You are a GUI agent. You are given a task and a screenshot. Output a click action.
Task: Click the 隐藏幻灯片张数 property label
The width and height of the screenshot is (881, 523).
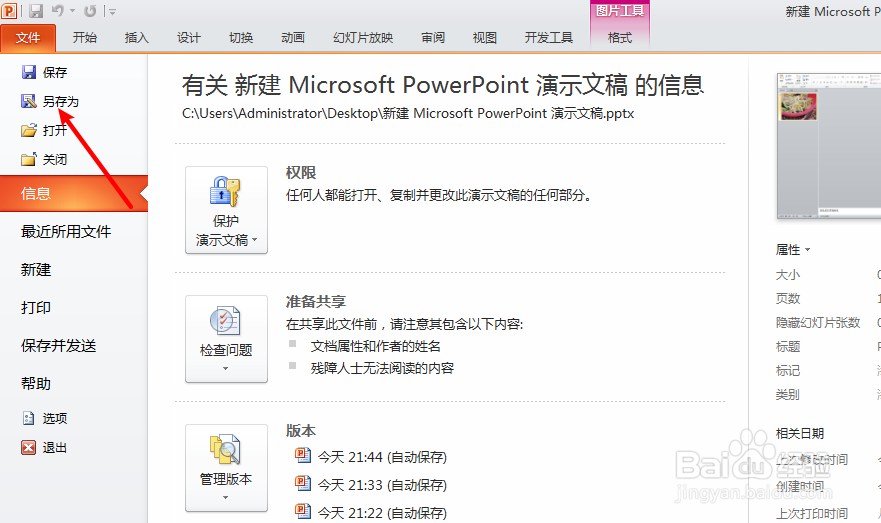point(818,322)
